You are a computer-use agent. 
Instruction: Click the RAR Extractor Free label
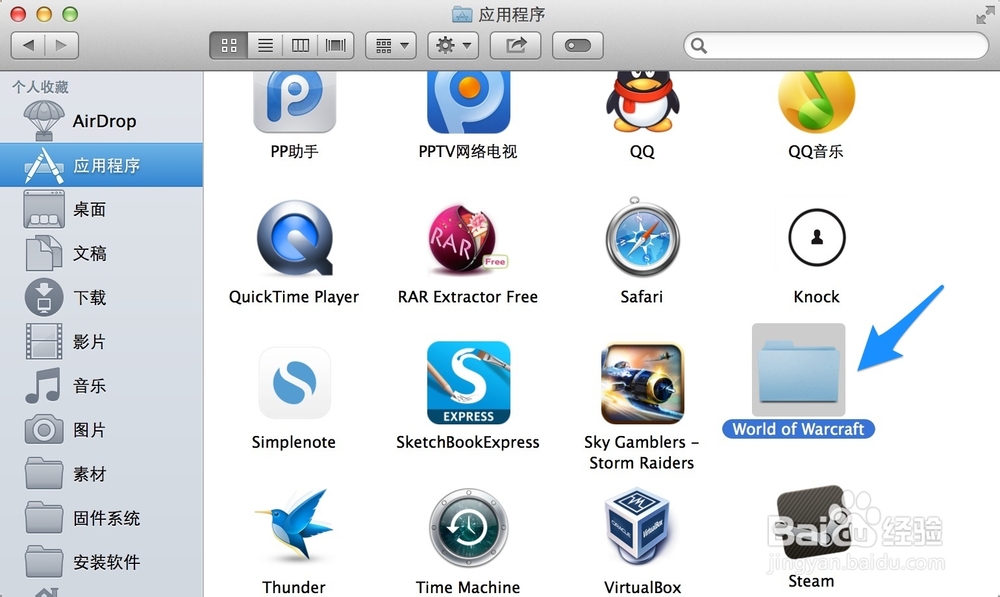(x=468, y=297)
